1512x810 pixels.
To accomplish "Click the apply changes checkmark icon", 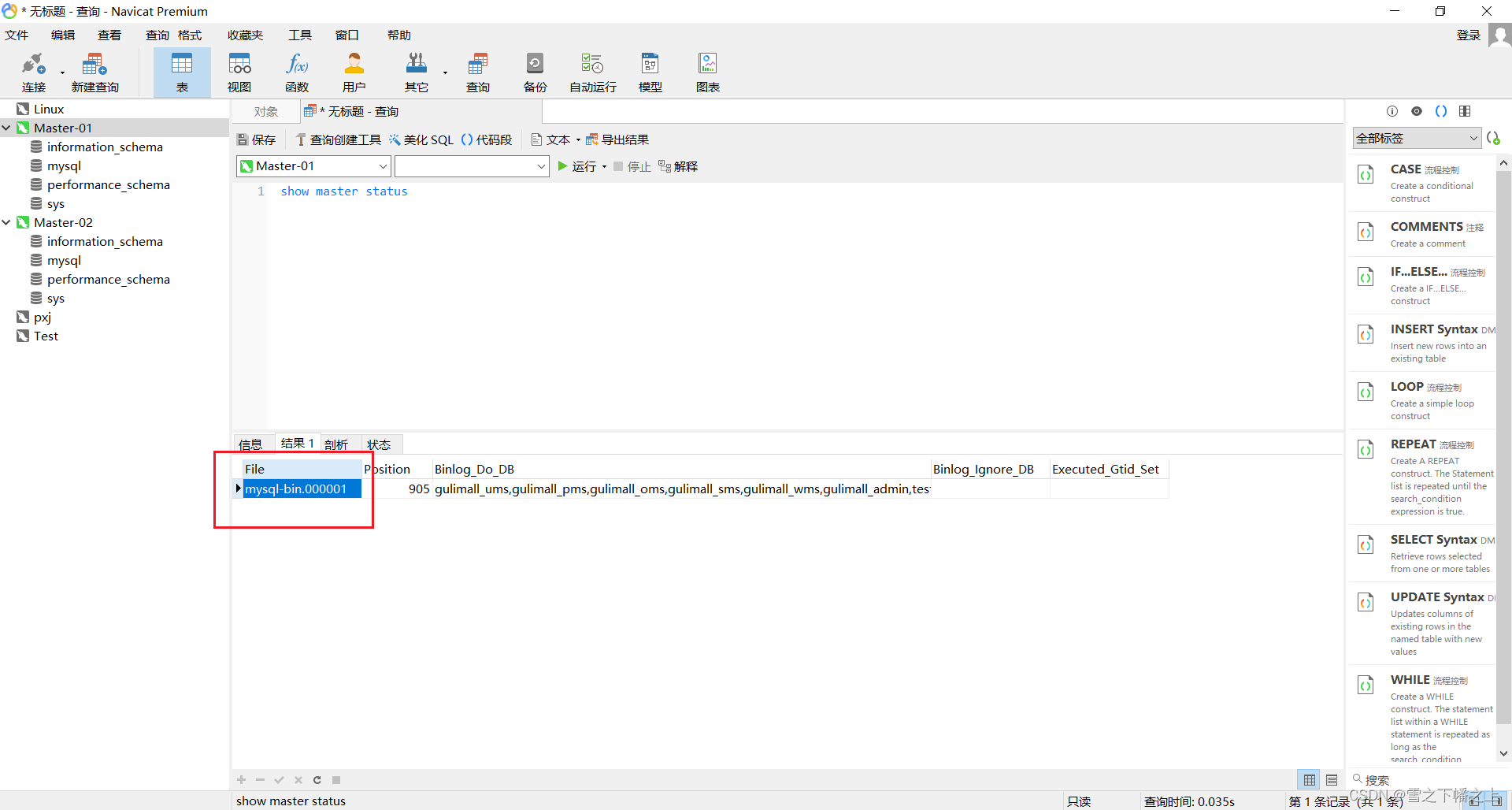I will [x=279, y=780].
